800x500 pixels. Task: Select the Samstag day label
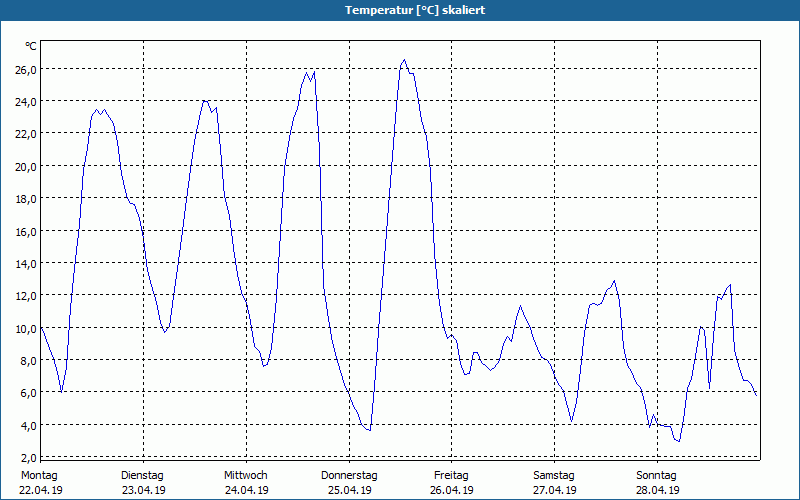click(554, 476)
